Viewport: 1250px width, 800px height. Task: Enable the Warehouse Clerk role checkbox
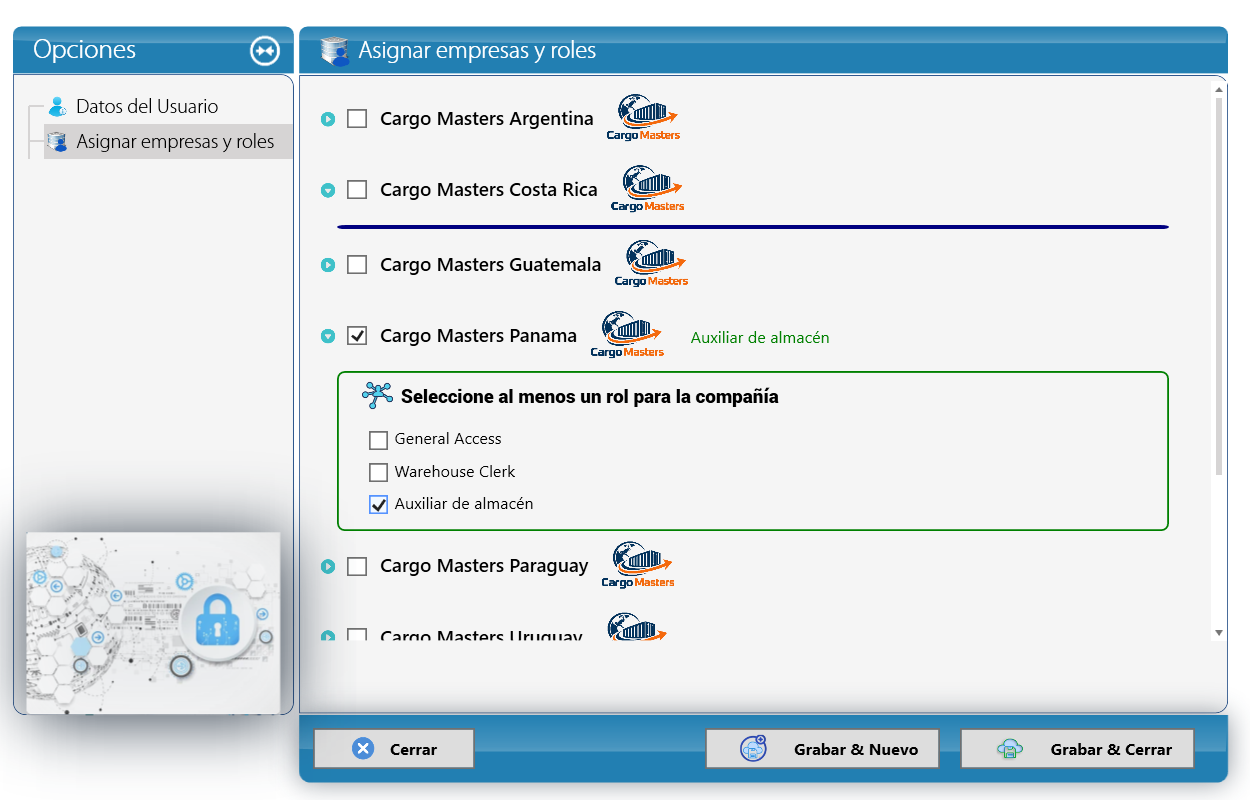click(378, 472)
